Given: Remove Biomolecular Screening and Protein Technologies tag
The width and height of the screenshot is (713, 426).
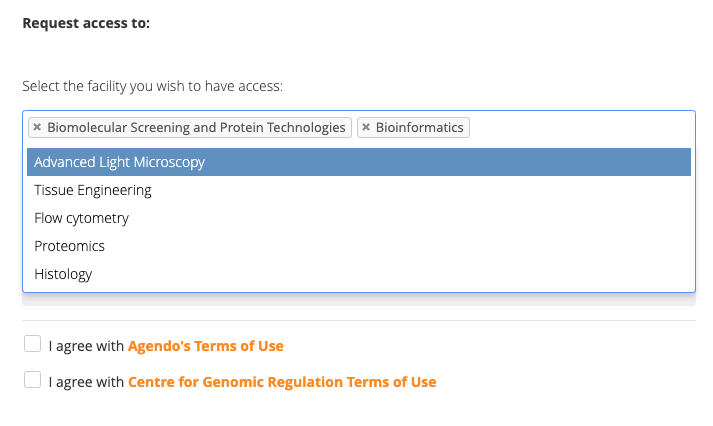Looking at the screenshot, I should click(x=37, y=127).
